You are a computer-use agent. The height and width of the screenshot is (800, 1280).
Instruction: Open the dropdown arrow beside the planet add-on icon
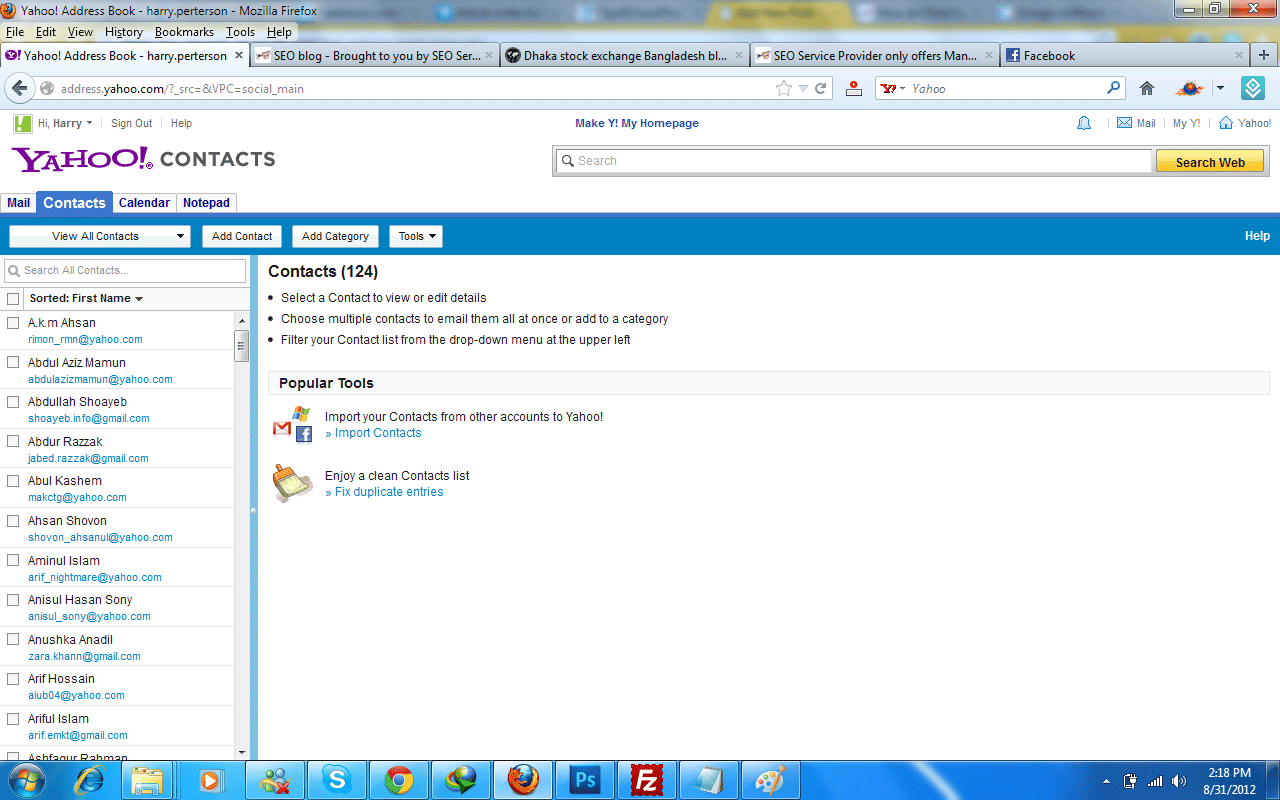pos(1220,88)
